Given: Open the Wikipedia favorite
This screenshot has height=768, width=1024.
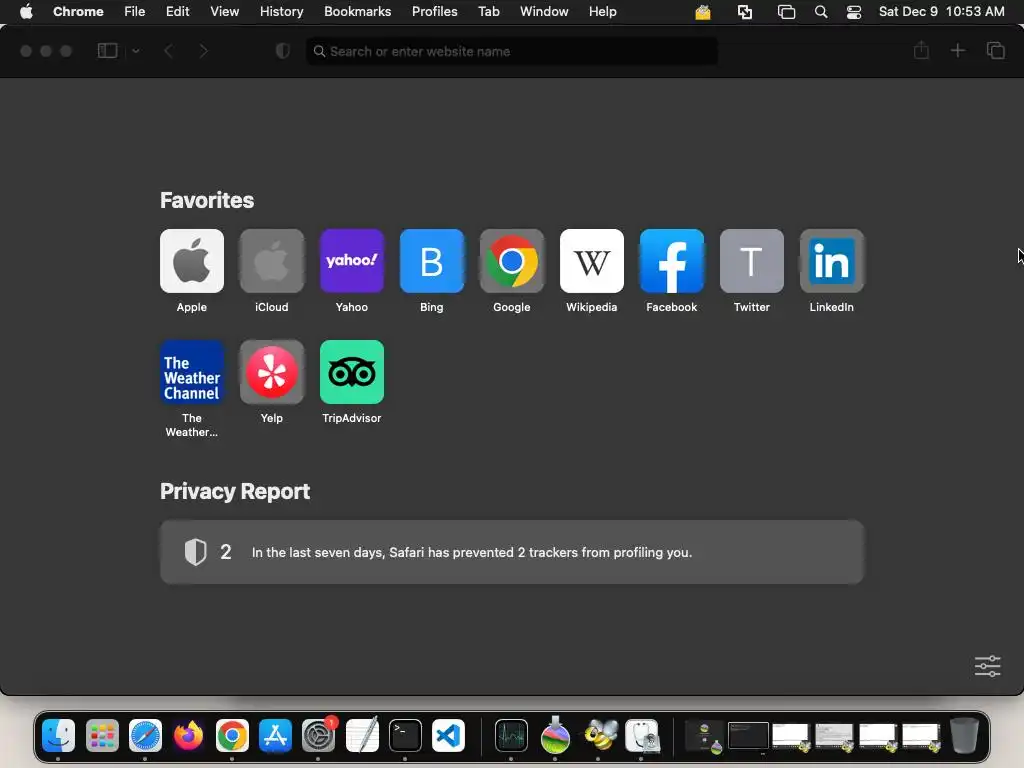Looking at the screenshot, I should pyautogui.click(x=592, y=261).
